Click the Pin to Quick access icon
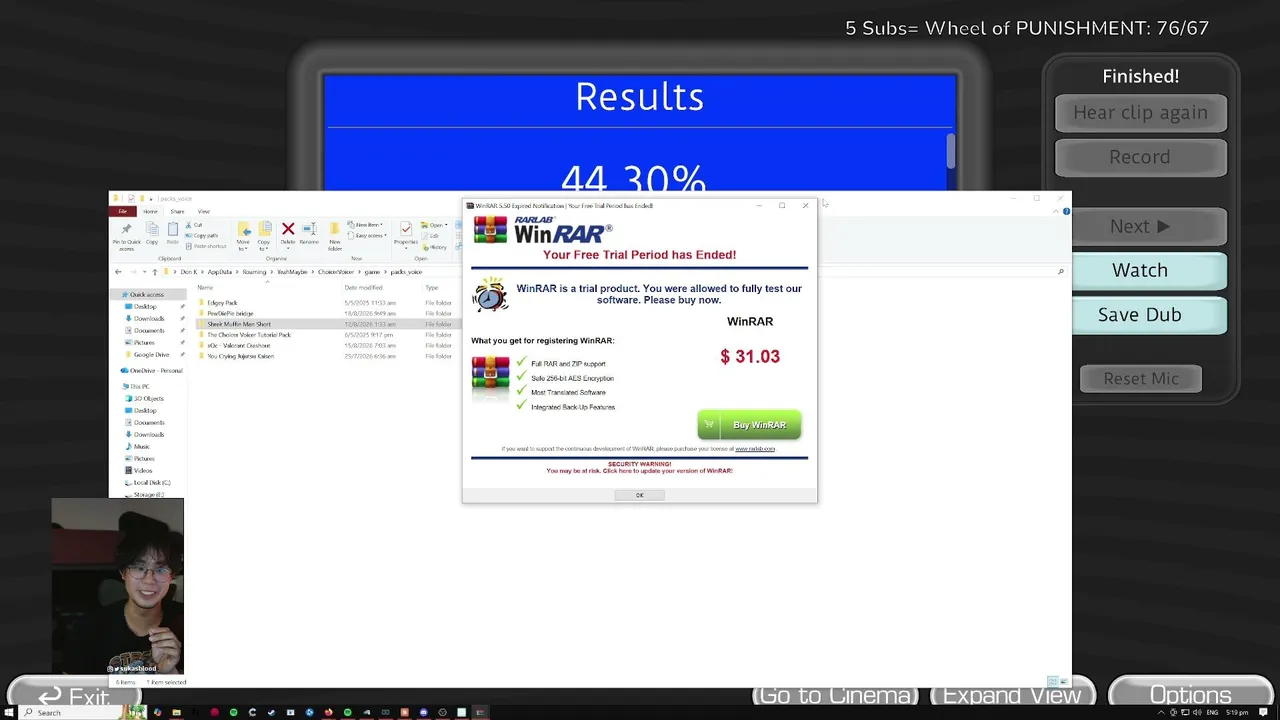This screenshot has width=1280, height=720. 126,236
